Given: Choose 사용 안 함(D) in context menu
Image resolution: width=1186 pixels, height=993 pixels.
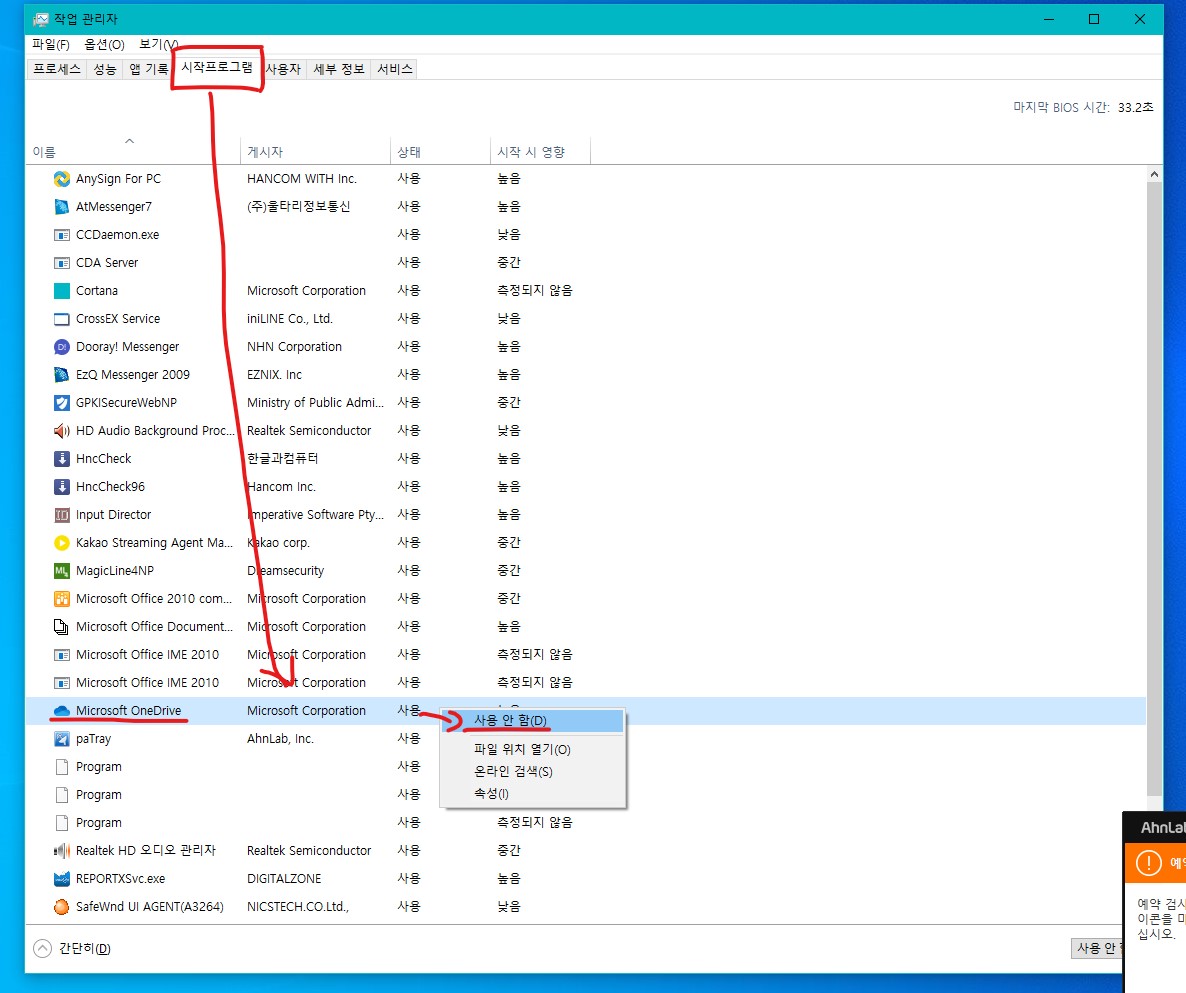Looking at the screenshot, I should click(532, 721).
